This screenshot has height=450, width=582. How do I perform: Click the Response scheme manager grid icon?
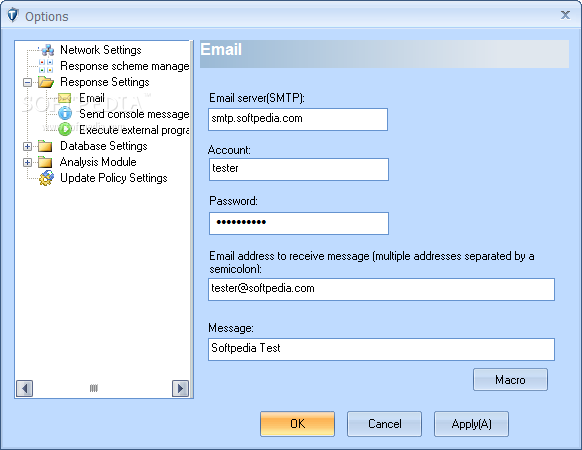(x=46, y=66)
